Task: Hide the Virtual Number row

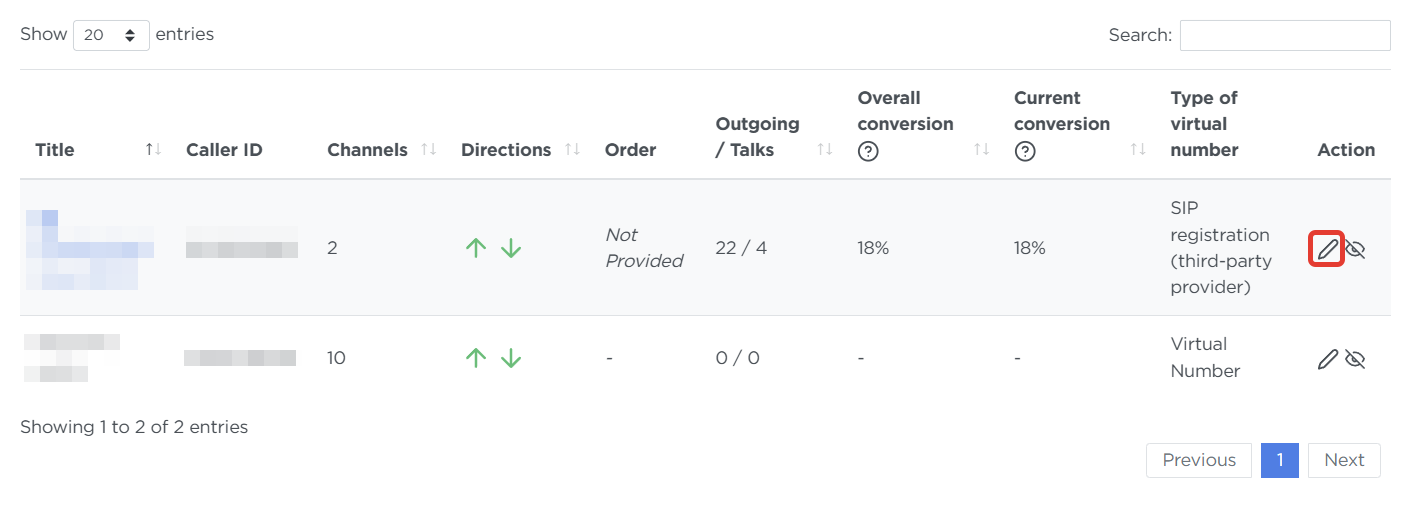Action: pyautogui.click(x=1355, y=359)
